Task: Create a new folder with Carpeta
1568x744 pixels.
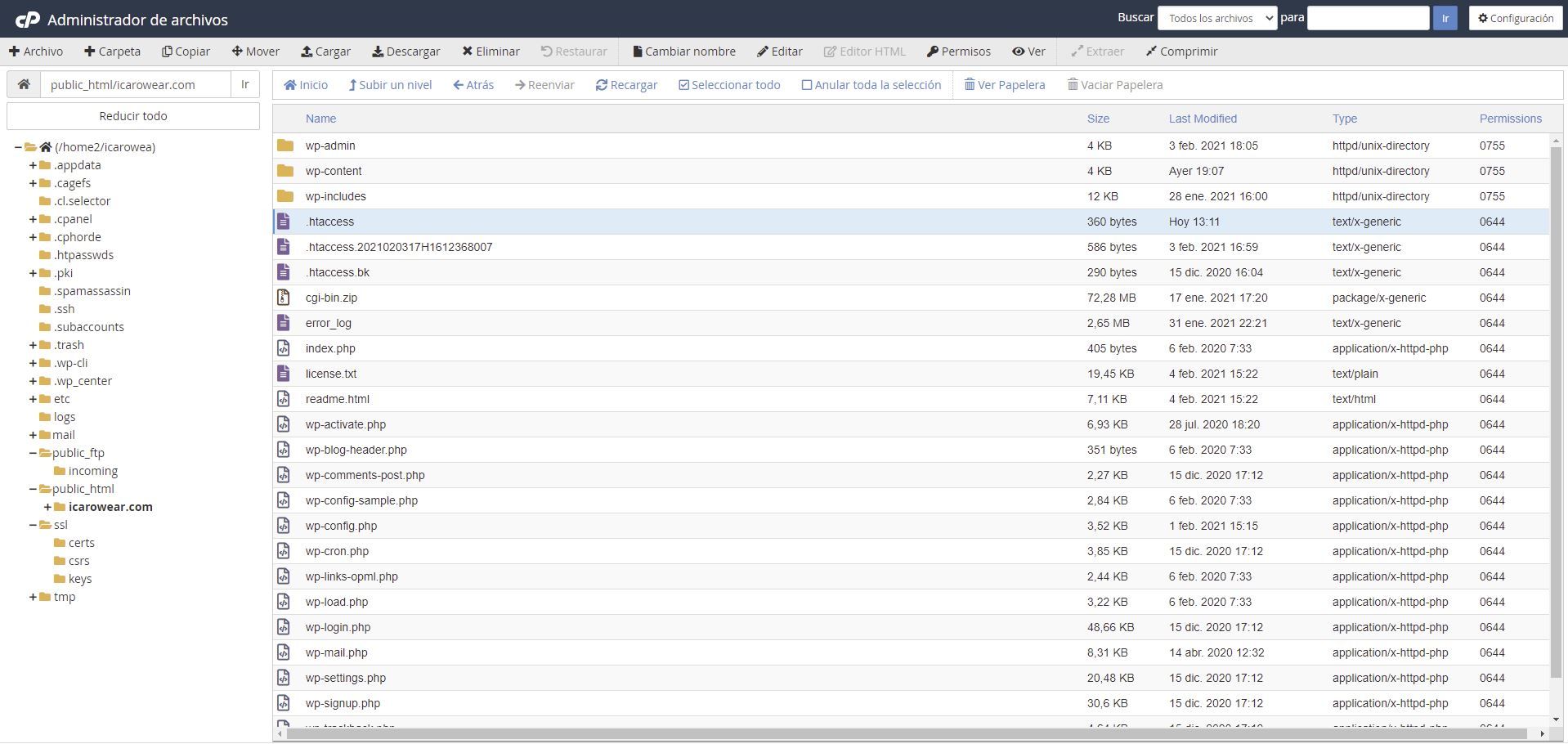Action: coord(112,51)
